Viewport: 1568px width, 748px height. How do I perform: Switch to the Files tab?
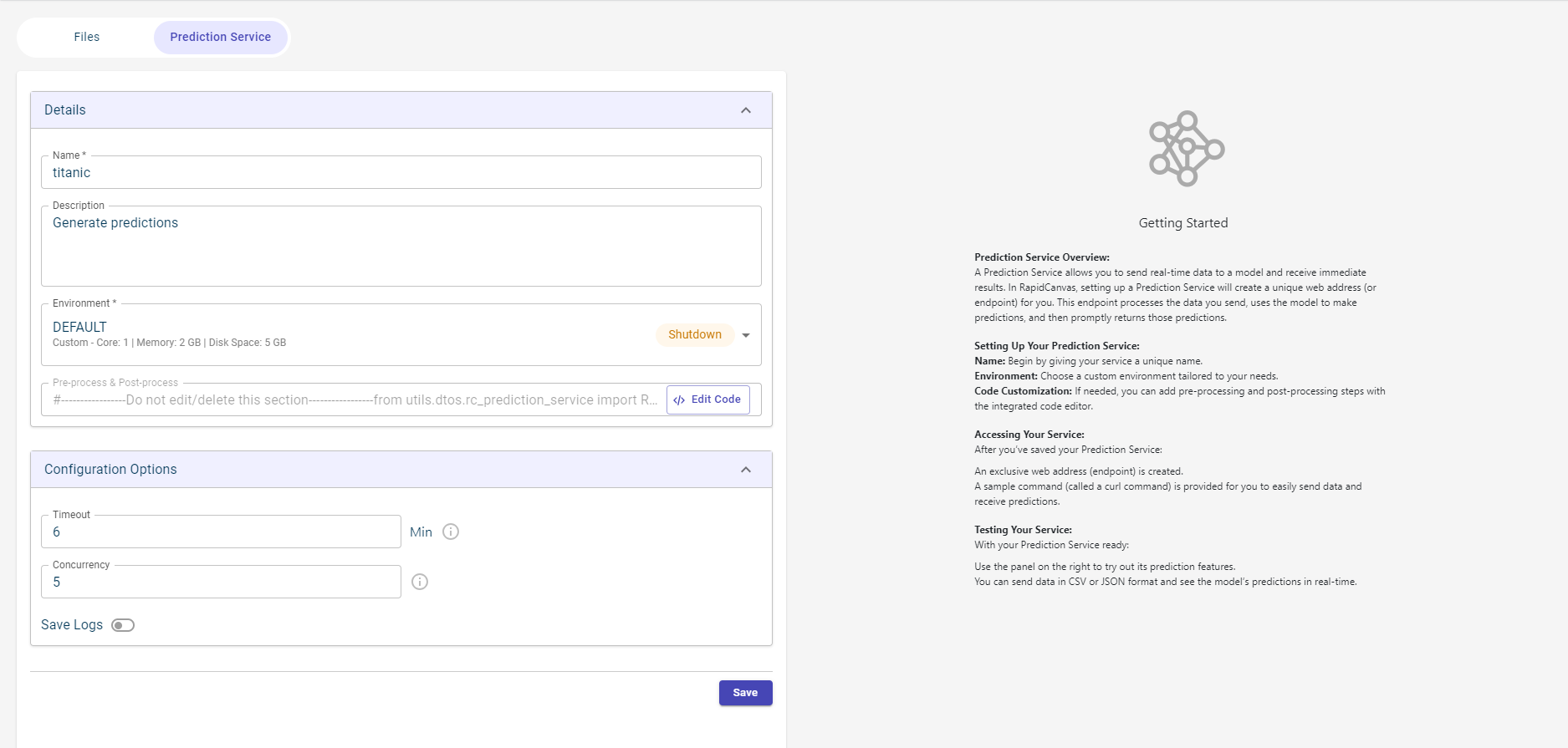coord(86,37)
